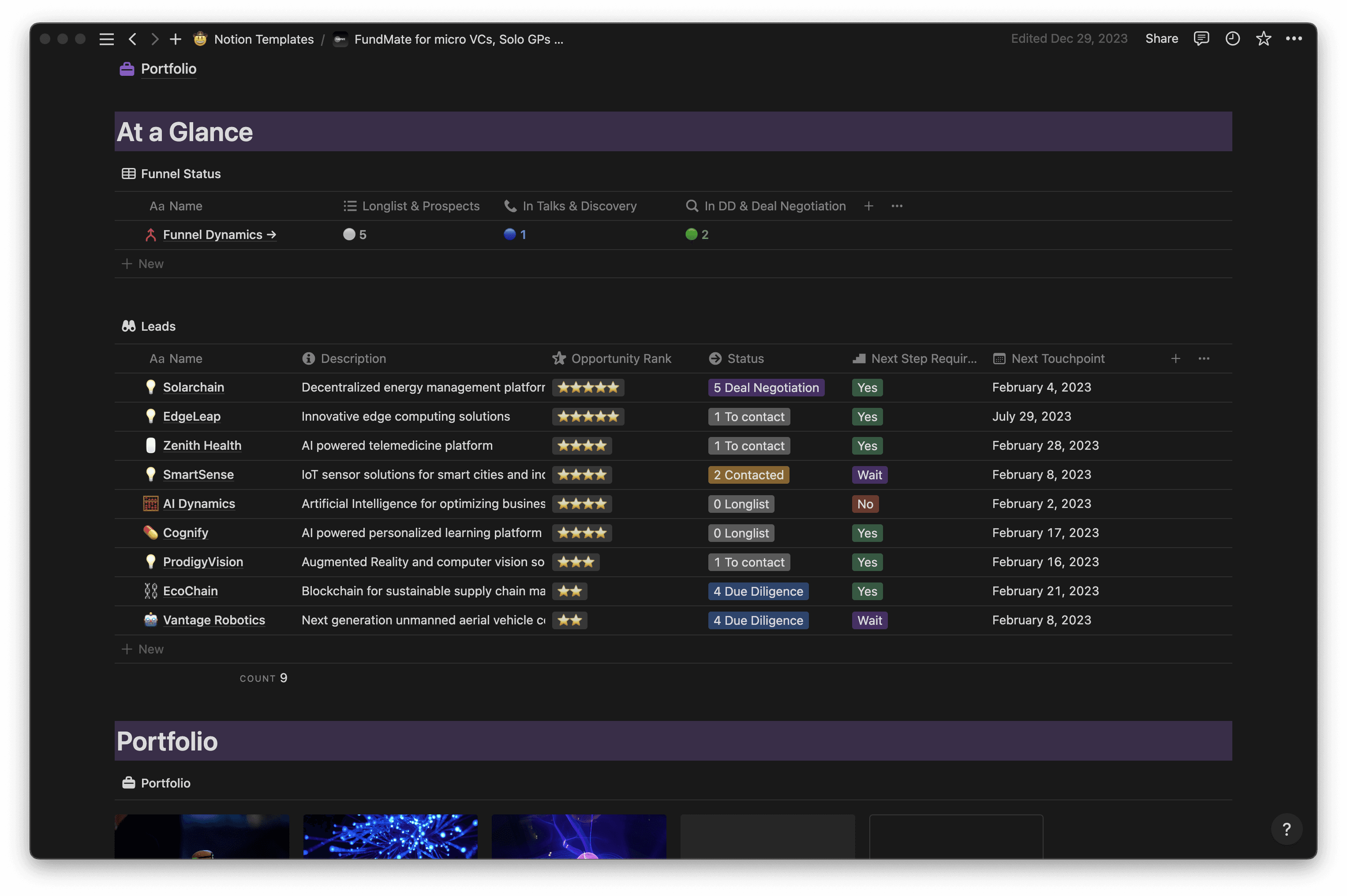Open the page options three-dot menu

[x=1293, y=39]
